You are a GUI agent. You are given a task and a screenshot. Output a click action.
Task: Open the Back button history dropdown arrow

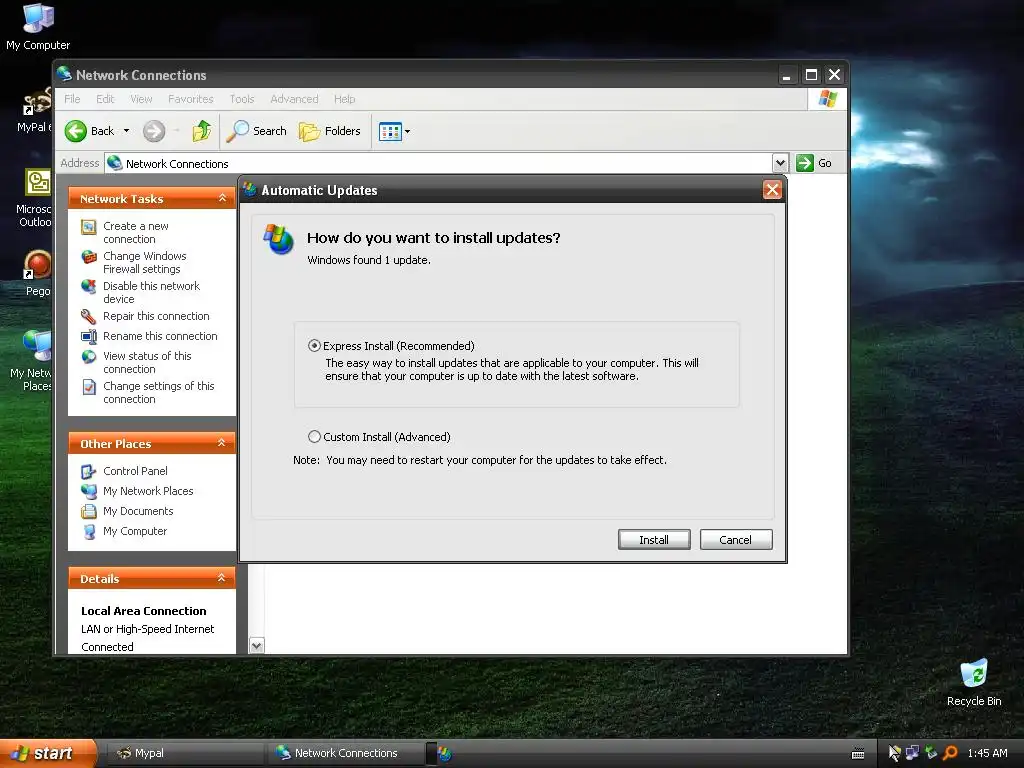pyautogui.click(x=126, y=131)
